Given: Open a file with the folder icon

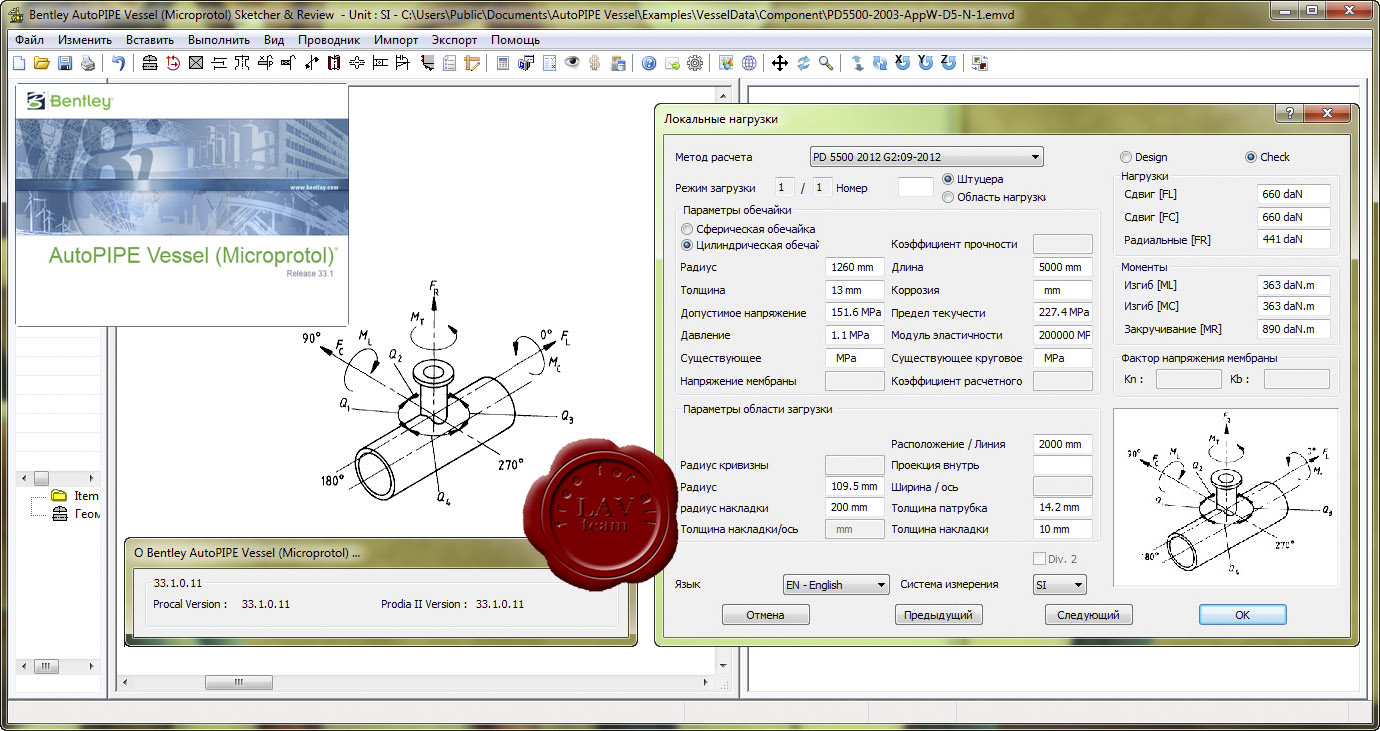Looking at the screenshot, I should coord(42,63).
